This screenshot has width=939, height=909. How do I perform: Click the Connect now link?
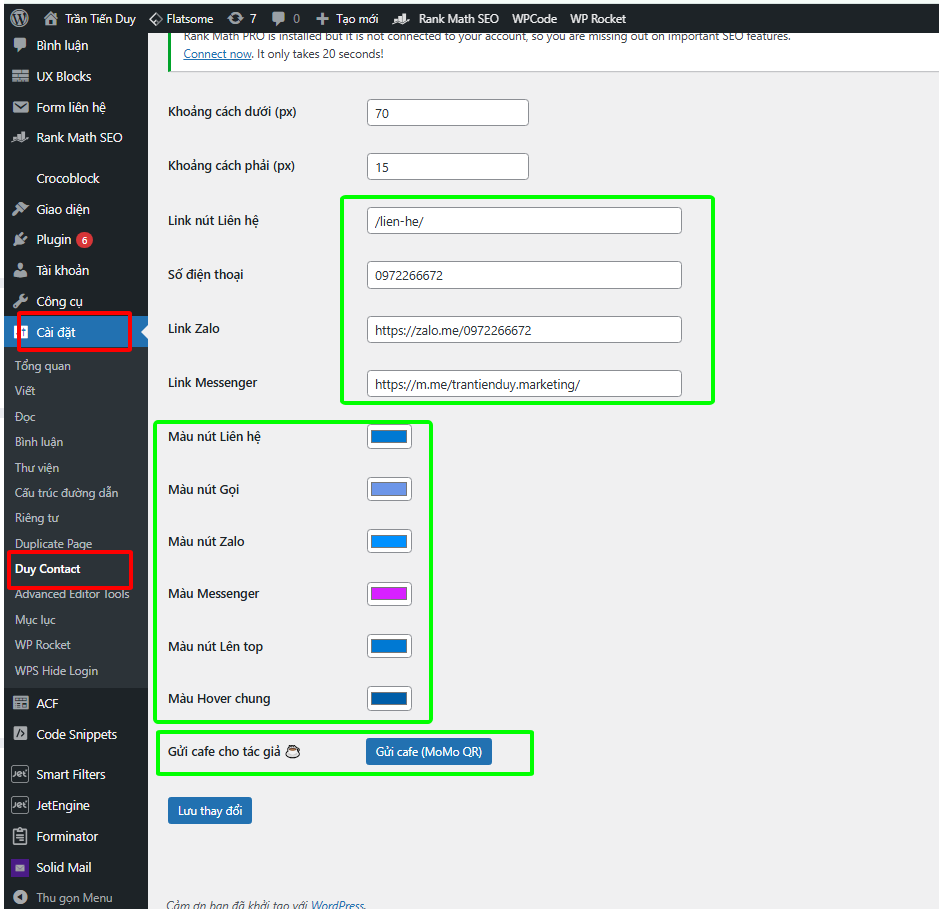[217, 53]
